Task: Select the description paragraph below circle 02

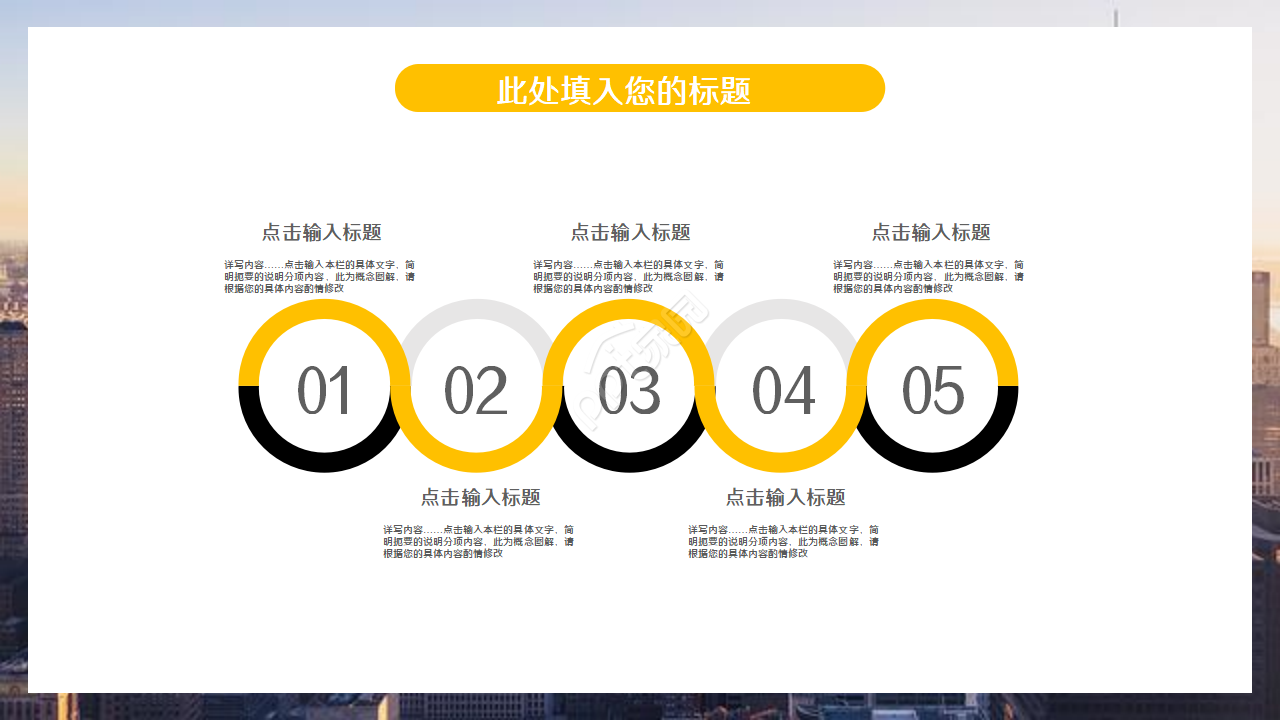Action: point(479,541)
